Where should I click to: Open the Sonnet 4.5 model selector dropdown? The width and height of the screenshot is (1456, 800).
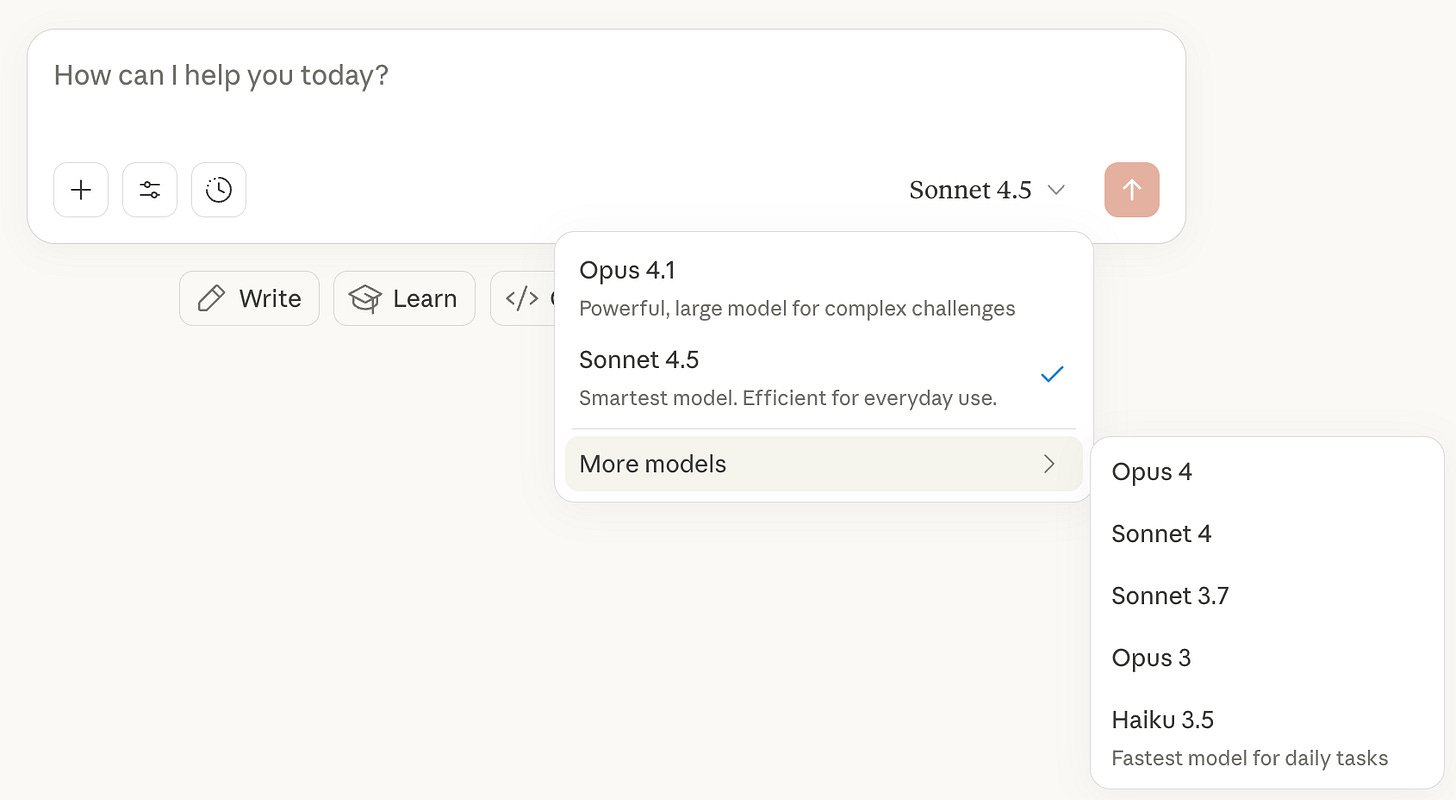click(x=986, y=190)
